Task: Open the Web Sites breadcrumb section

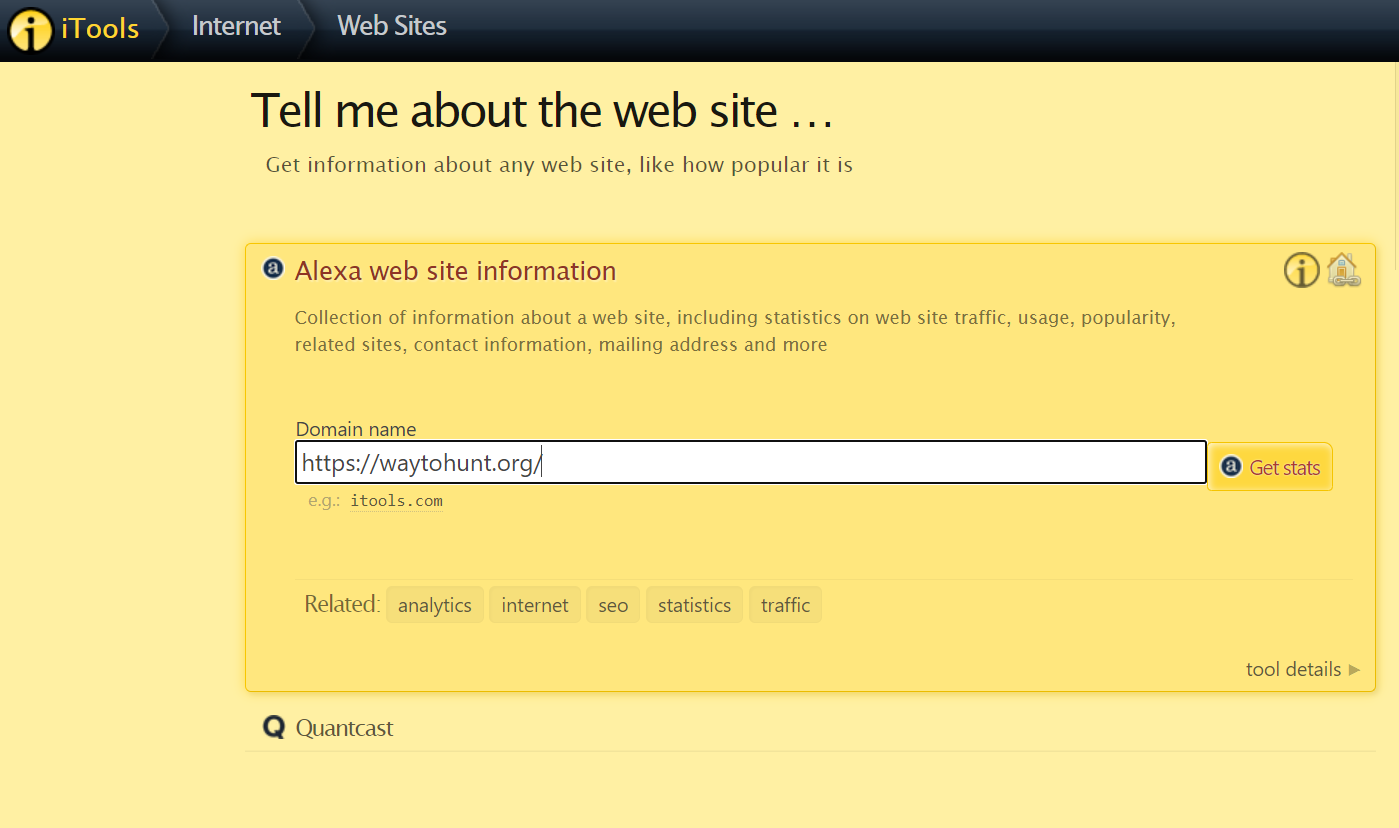Action: click(x=392, y=26)
